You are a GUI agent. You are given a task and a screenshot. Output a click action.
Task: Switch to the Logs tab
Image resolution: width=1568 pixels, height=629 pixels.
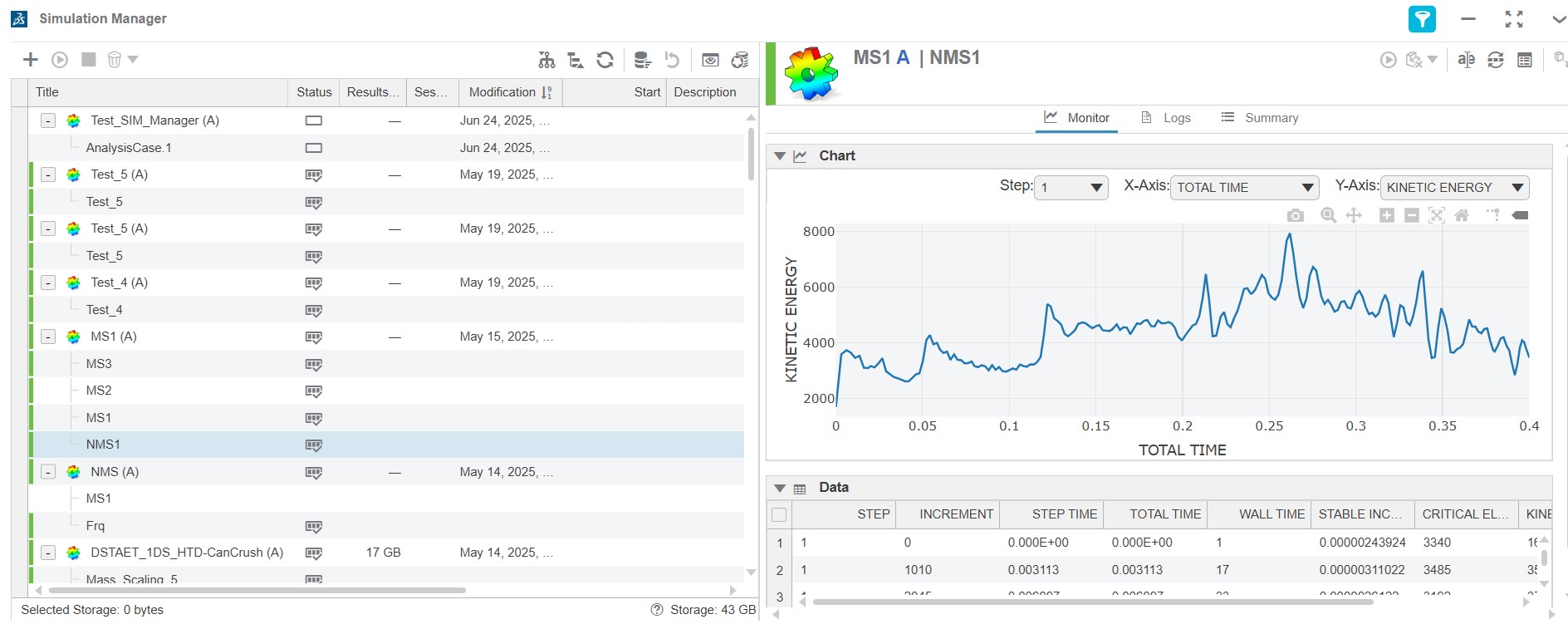[1166, 118]
